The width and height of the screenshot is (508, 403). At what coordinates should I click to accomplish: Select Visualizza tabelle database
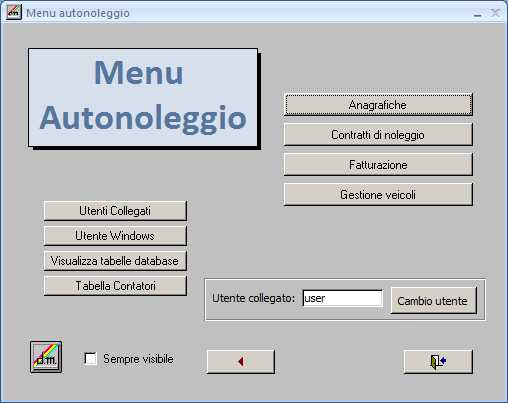tap(115, 261)
